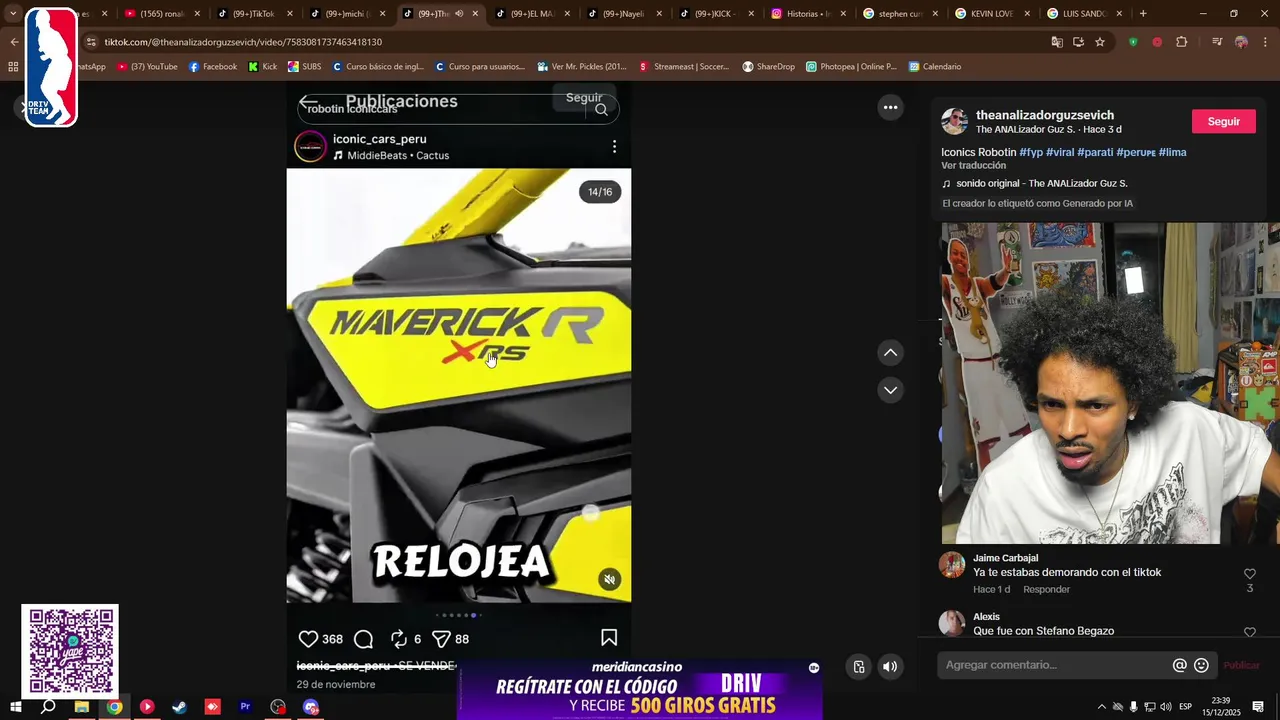Open the Kick bookmark
This screenshot has height=720, width=1280.
[262, 67]
